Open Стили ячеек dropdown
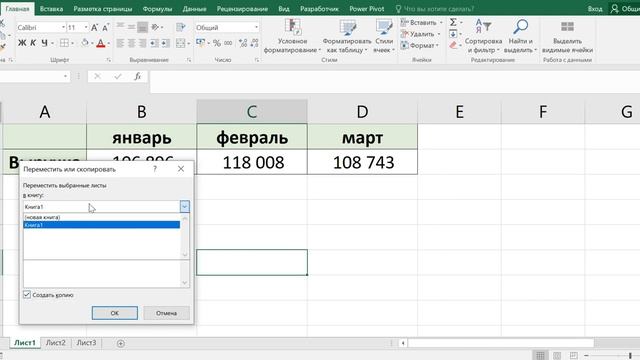The height and width of the screenshot is (360, 640). [x=384, y=36]
